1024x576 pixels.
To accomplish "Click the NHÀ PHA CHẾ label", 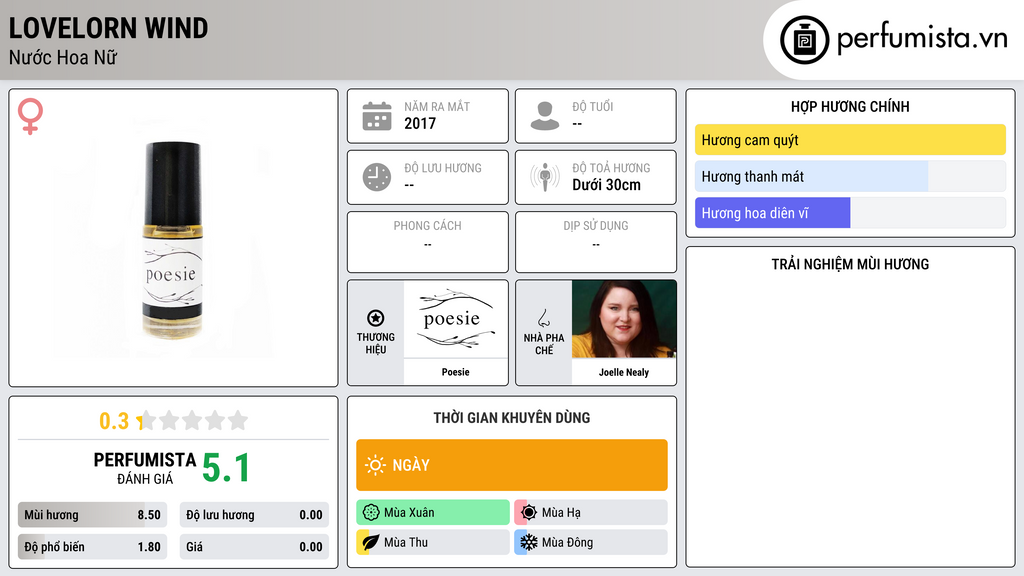I will click(x=544, y=344).
